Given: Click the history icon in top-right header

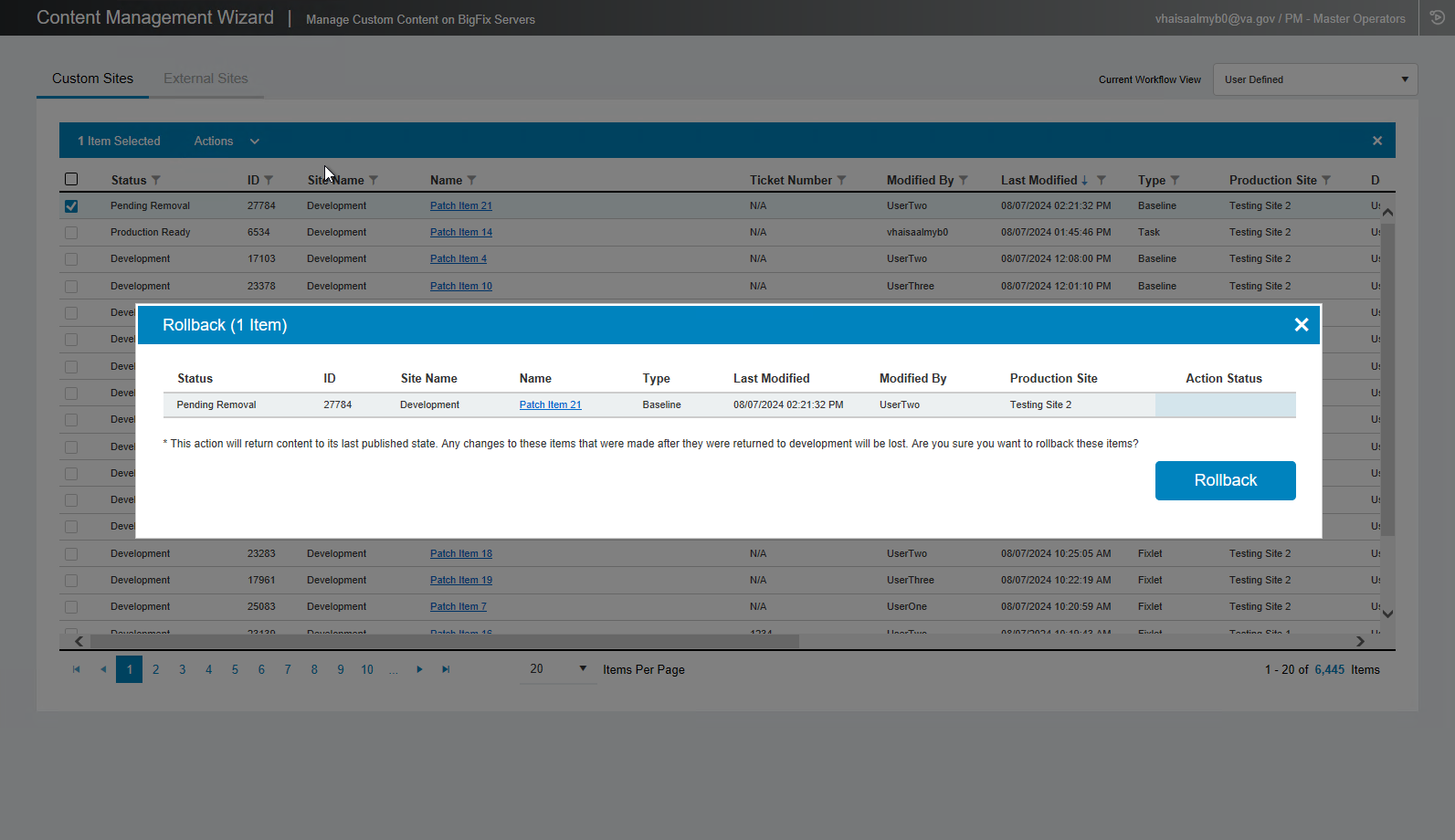Looking at the screenshot, I should [1437, 17].
